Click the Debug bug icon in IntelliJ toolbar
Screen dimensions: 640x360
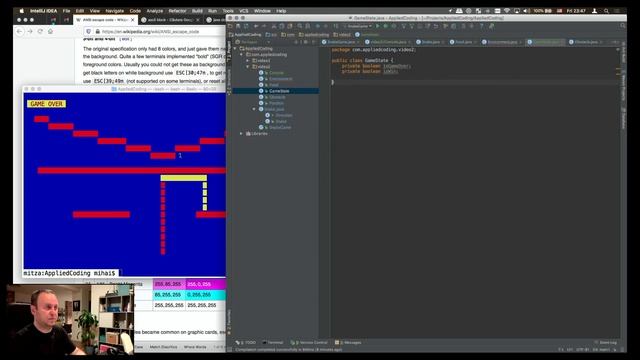[385, 26]
